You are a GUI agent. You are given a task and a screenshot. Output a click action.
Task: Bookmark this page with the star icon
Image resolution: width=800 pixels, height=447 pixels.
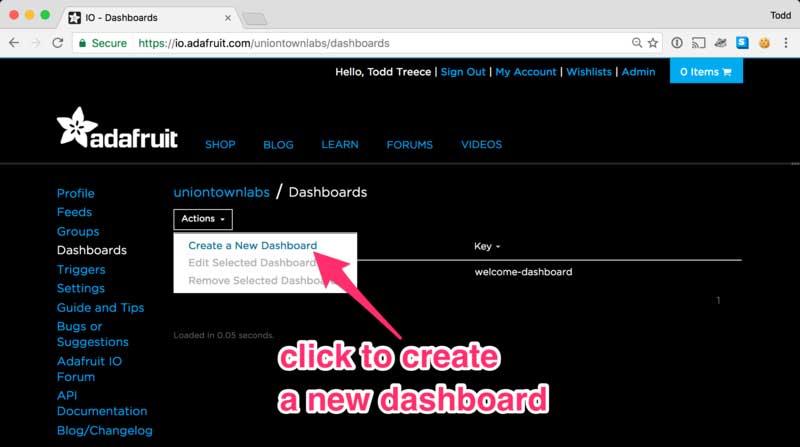[x=653, y=43]
